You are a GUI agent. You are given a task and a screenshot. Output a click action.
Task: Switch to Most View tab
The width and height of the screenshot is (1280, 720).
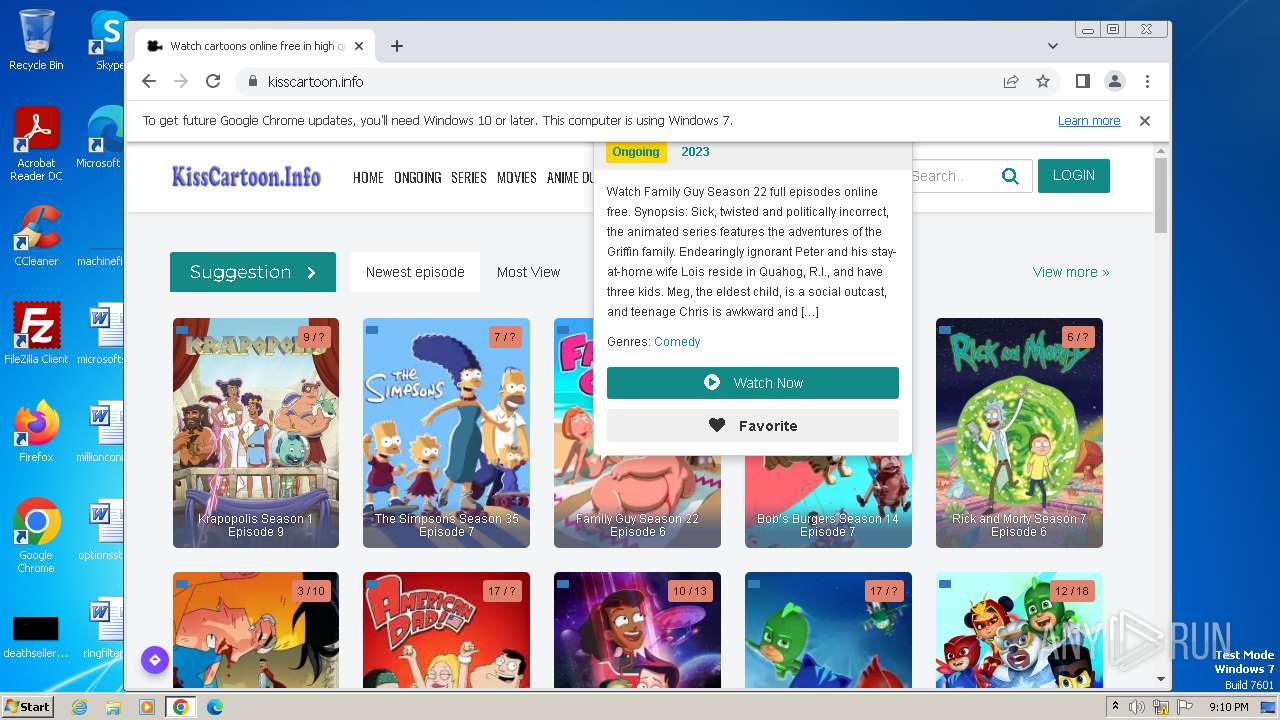528,272
